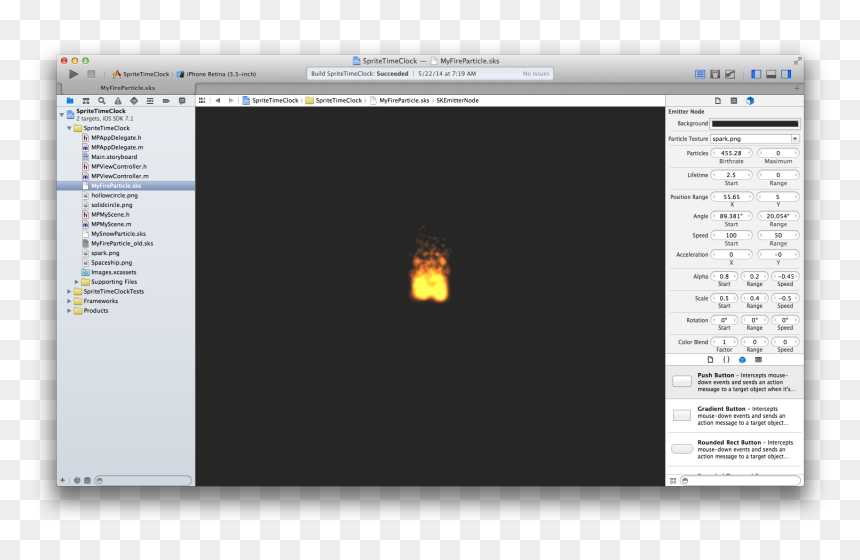Toggle the Debug area visibility
This screenshot has height=560, width=860.
pyautogui.click(x=771, y=74)
